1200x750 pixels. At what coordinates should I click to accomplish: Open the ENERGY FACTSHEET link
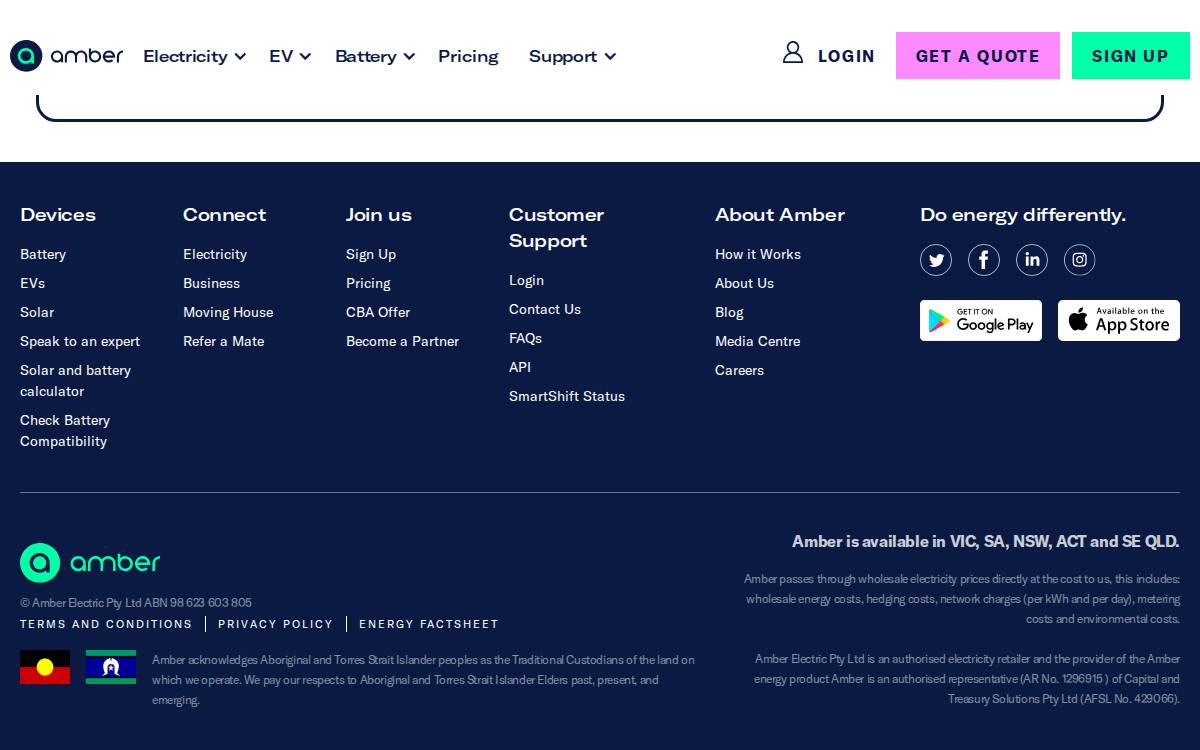[x=429, y=624]
